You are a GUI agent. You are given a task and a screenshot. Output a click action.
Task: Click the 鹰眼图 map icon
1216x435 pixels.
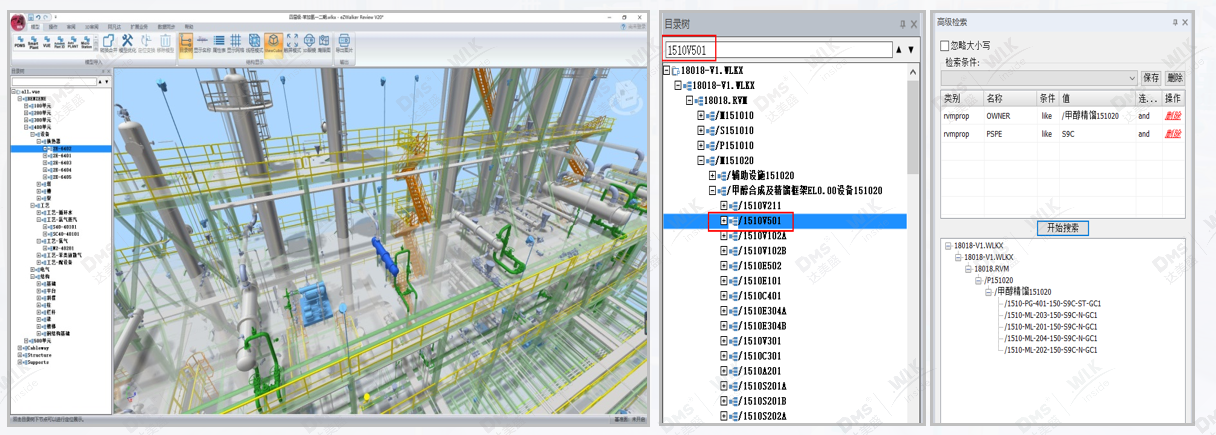[x=324, y=42]
